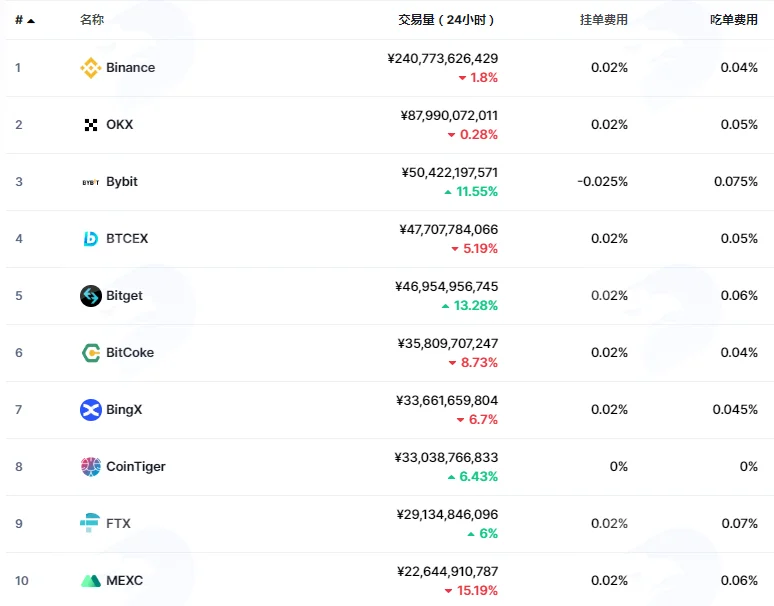
Task: Select Bitget volume ¥46,954,956,745
Action: tap(447, 287)
